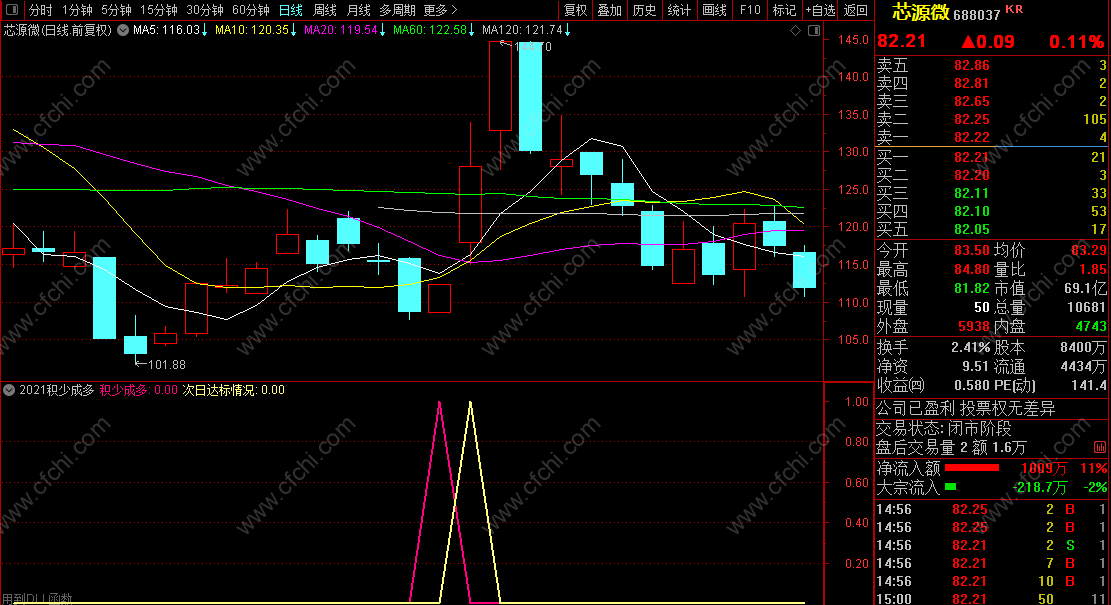1111x605 pixels.
Task: Toggle the panel layout icon at top-left
Action: (12, 10)
